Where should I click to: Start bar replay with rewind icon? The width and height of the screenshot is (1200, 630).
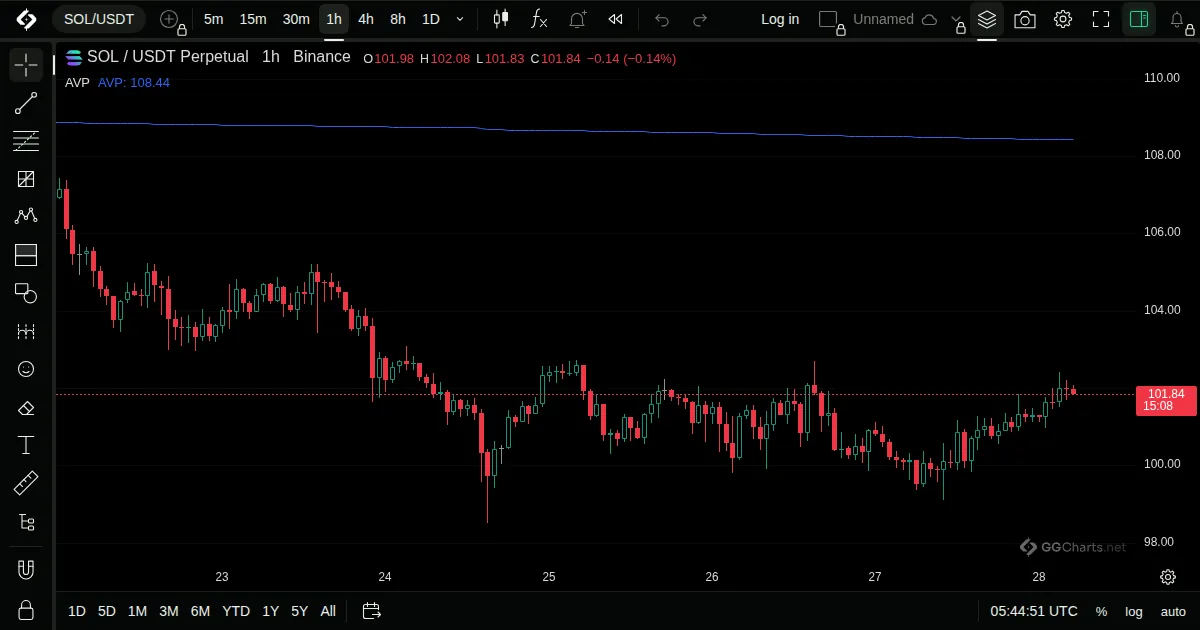point(616,19)
